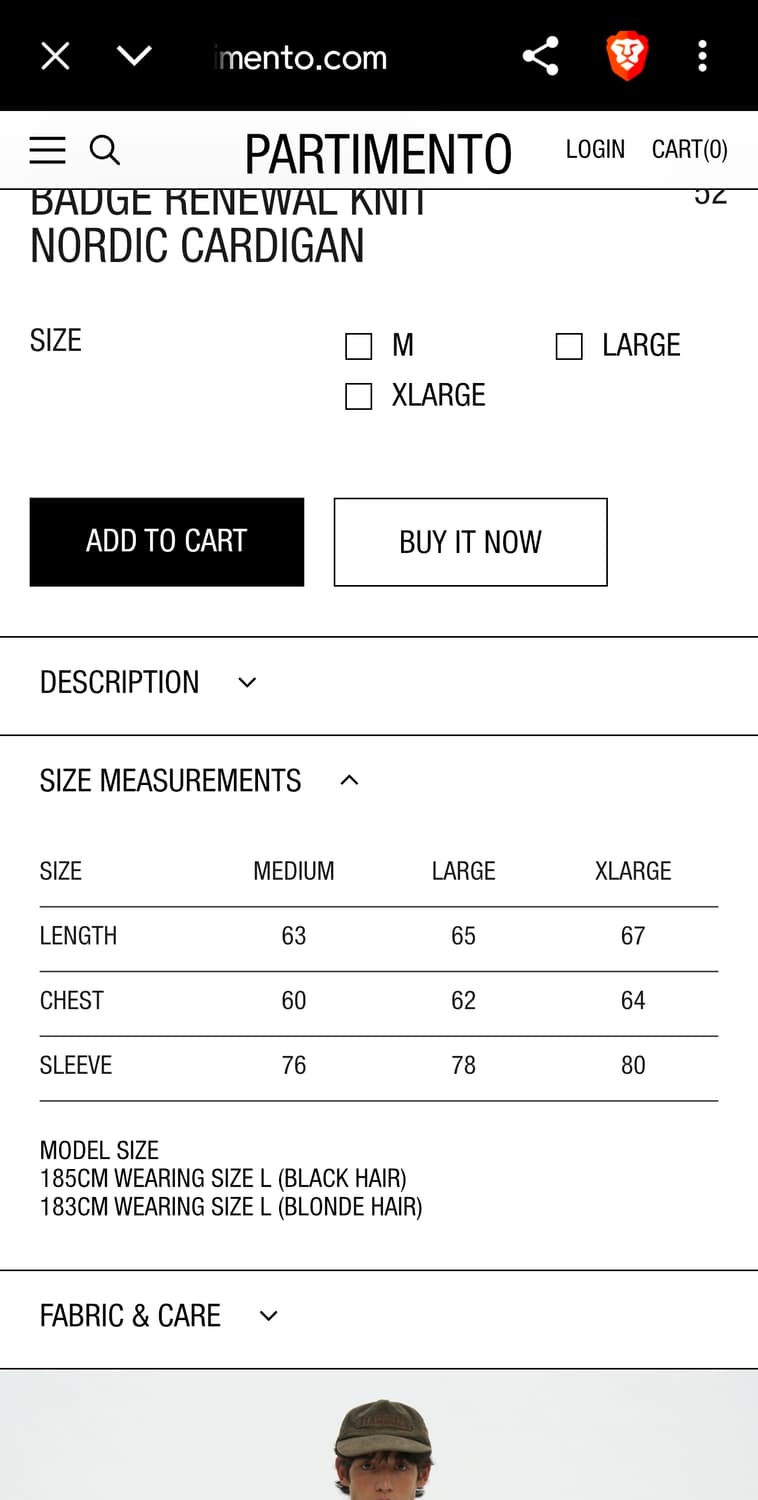Check the LARGE size option
758x1500 pixels.
pos(569,346)
